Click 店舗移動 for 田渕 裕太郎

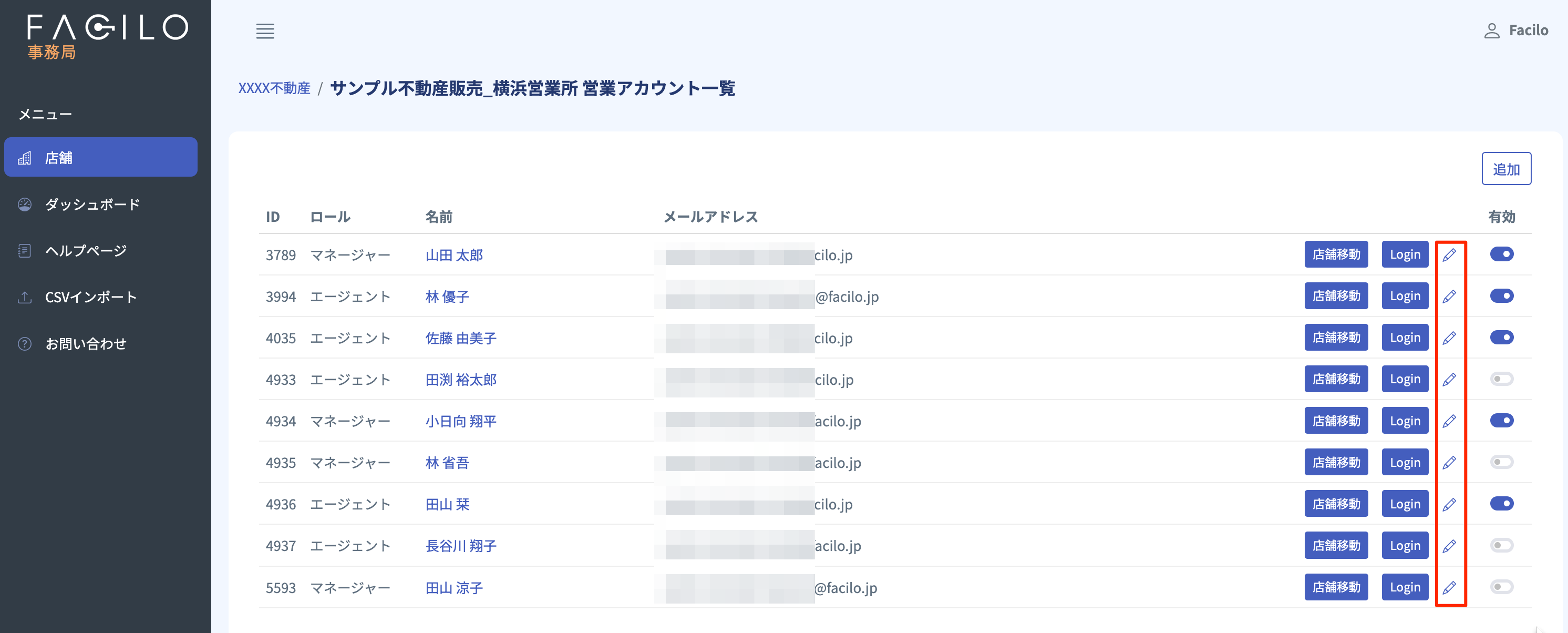[1335, 379]
